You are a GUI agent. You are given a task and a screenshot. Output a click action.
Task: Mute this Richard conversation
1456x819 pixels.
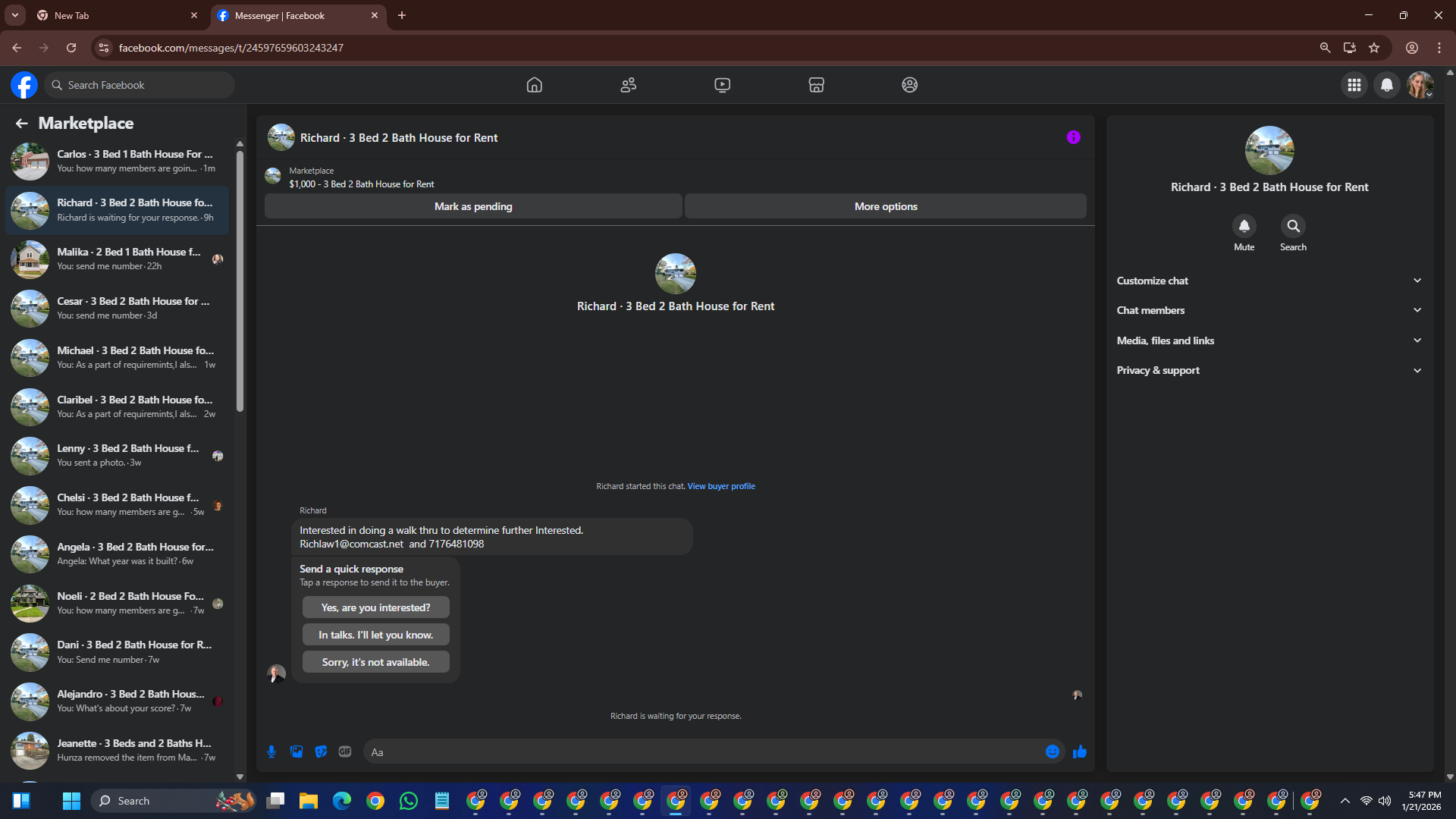pyautogui.click(x=1244, y=226)
